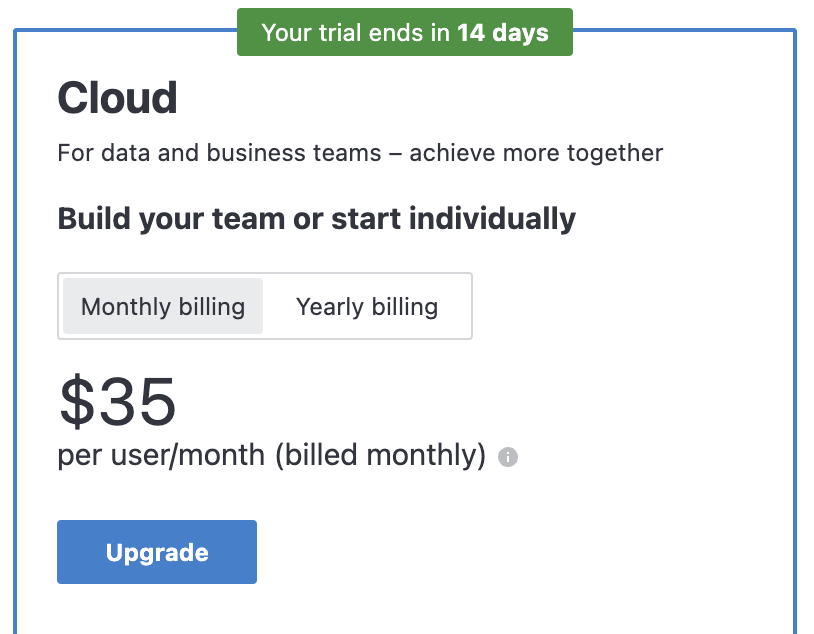
Task: Switch to Yearly billing
Action: click(x=367, y=306)
